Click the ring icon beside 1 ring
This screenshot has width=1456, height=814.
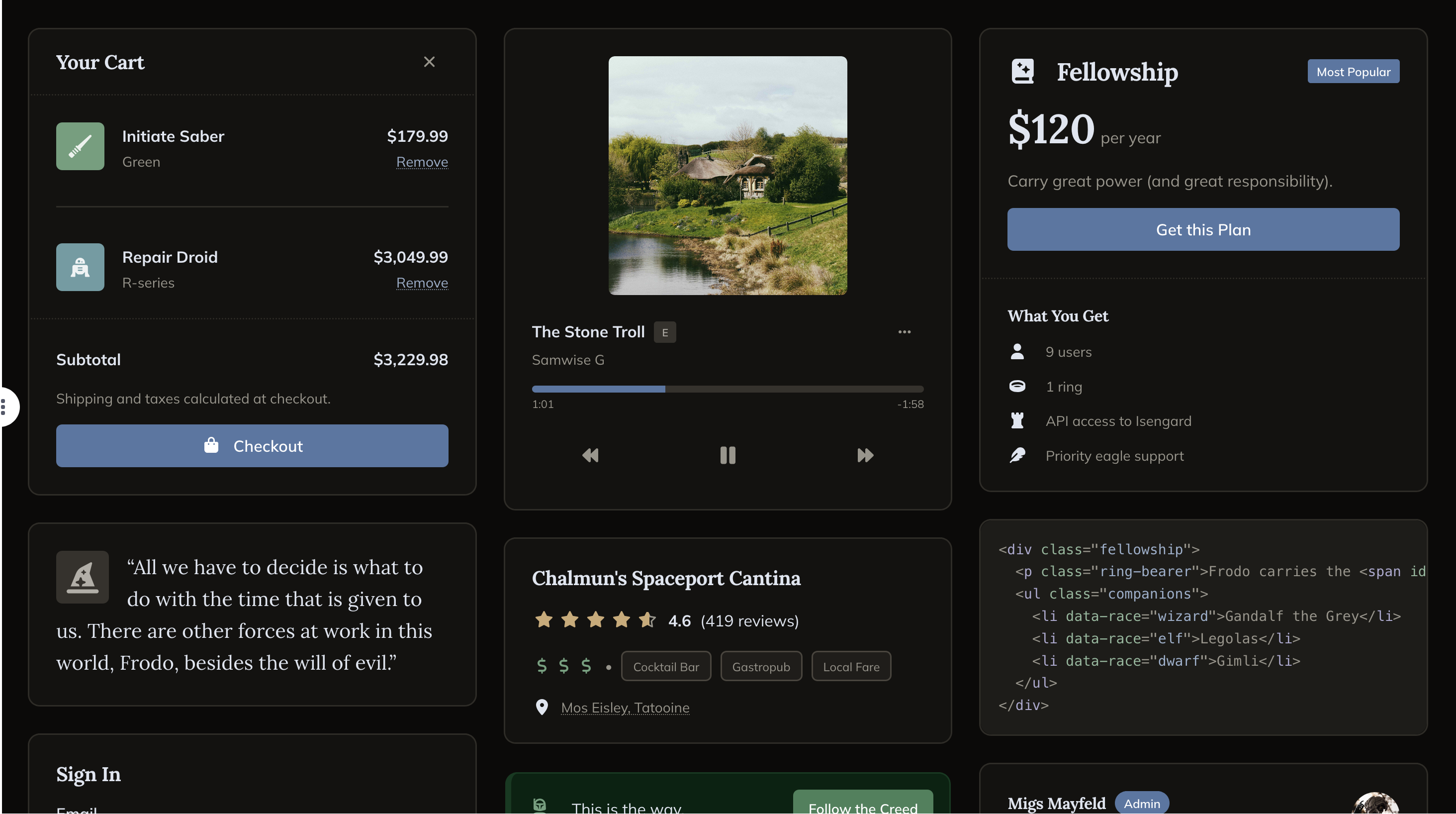coord(1017,387)
